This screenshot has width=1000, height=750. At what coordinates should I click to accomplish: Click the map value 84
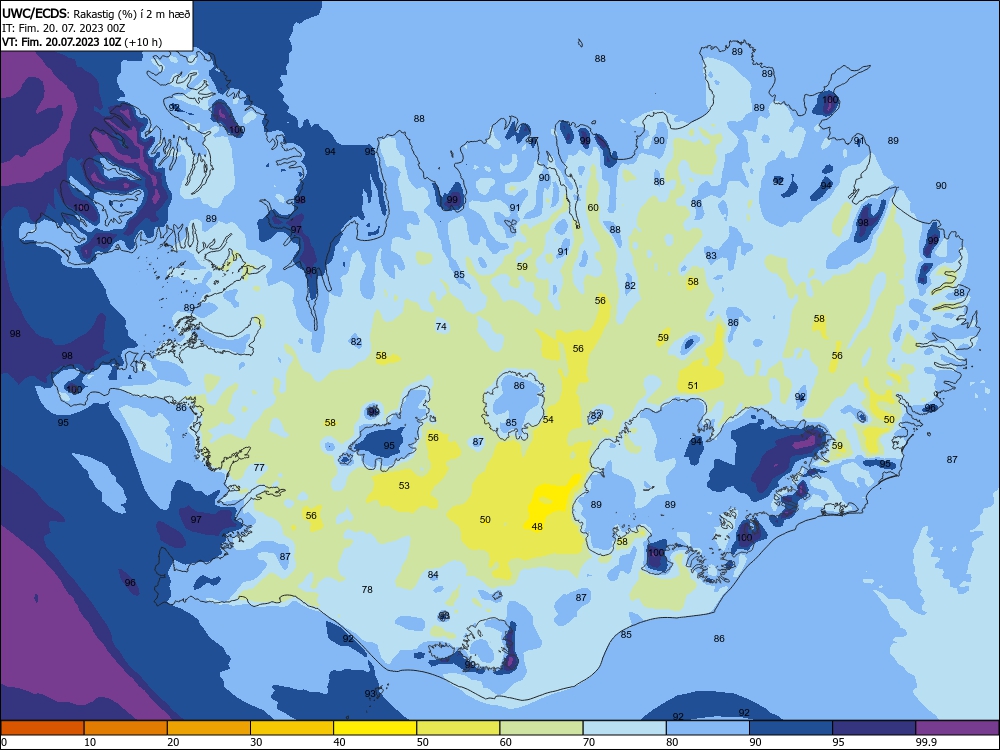point(433,575)
